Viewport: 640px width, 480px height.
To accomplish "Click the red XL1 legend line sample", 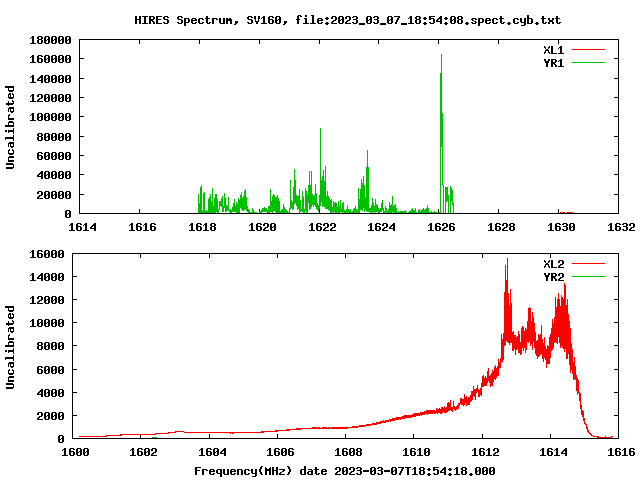I will pyautogui.click(x=588, y=50).
